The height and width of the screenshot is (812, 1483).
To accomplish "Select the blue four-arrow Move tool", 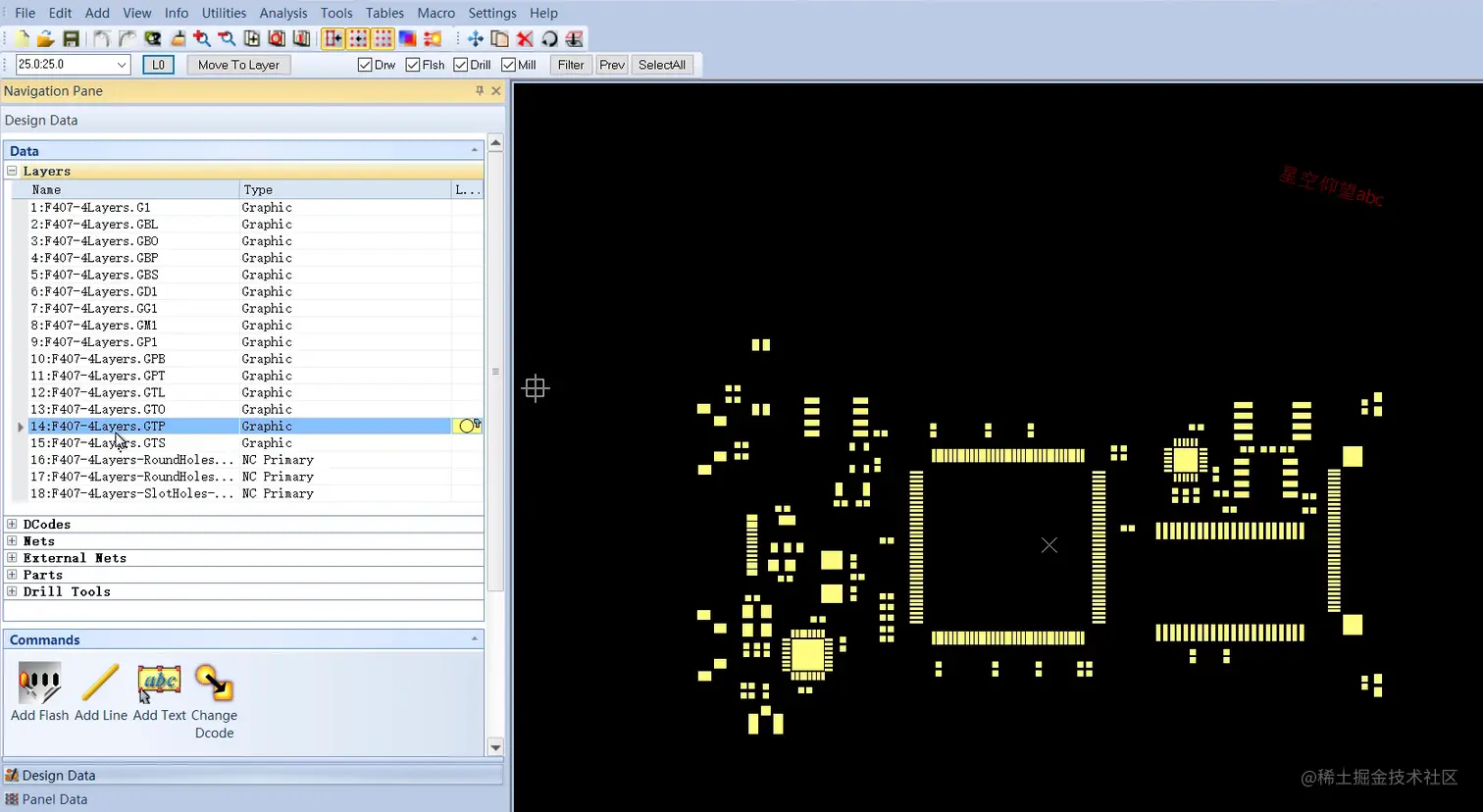I will (475, 38).
